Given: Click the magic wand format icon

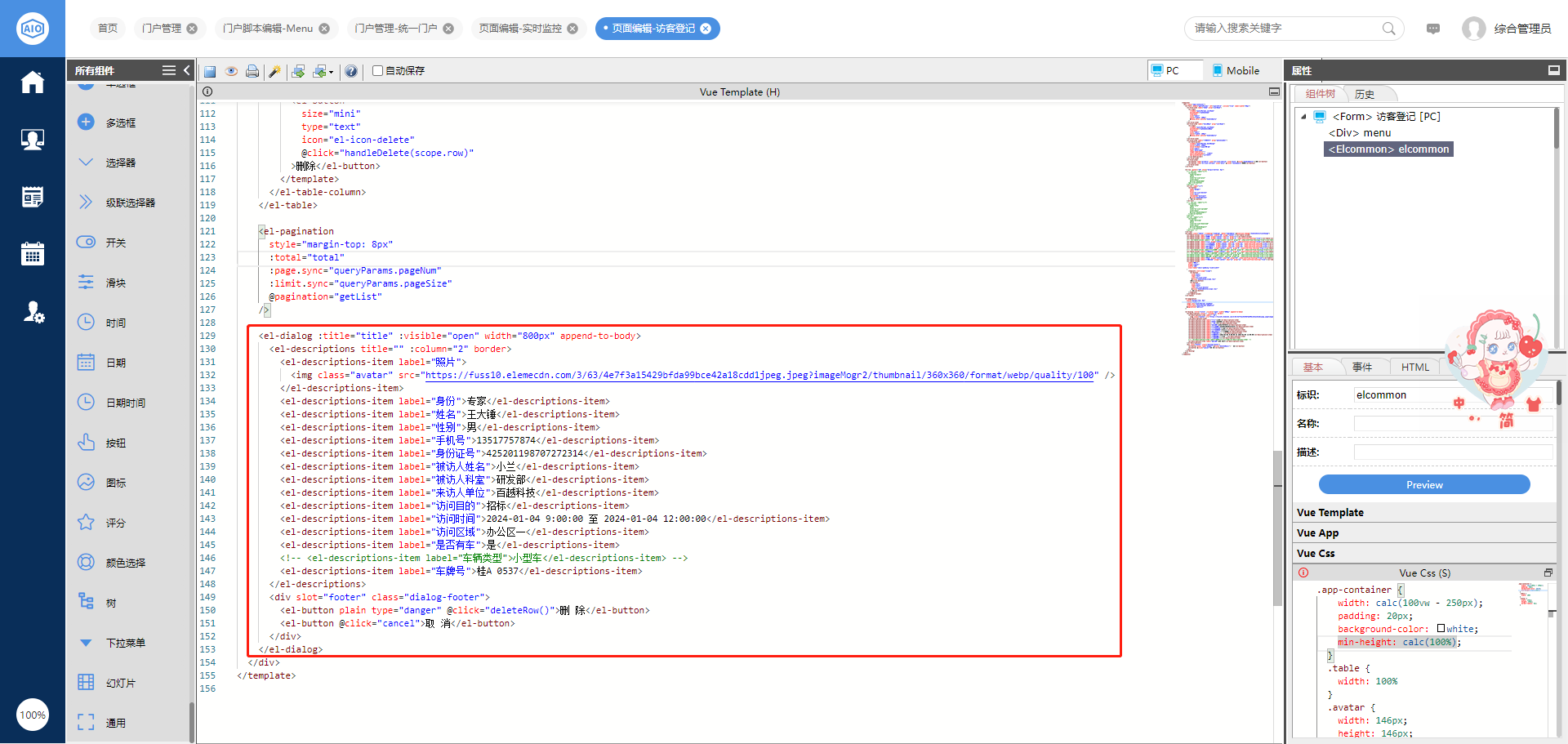Looking at the screenshot, I should click(x=274, y=71).
